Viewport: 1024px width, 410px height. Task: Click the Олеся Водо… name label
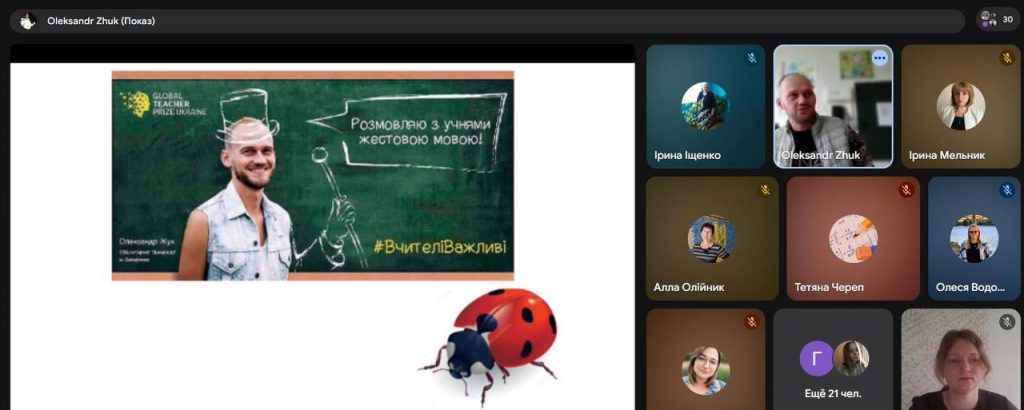point(970,287)
